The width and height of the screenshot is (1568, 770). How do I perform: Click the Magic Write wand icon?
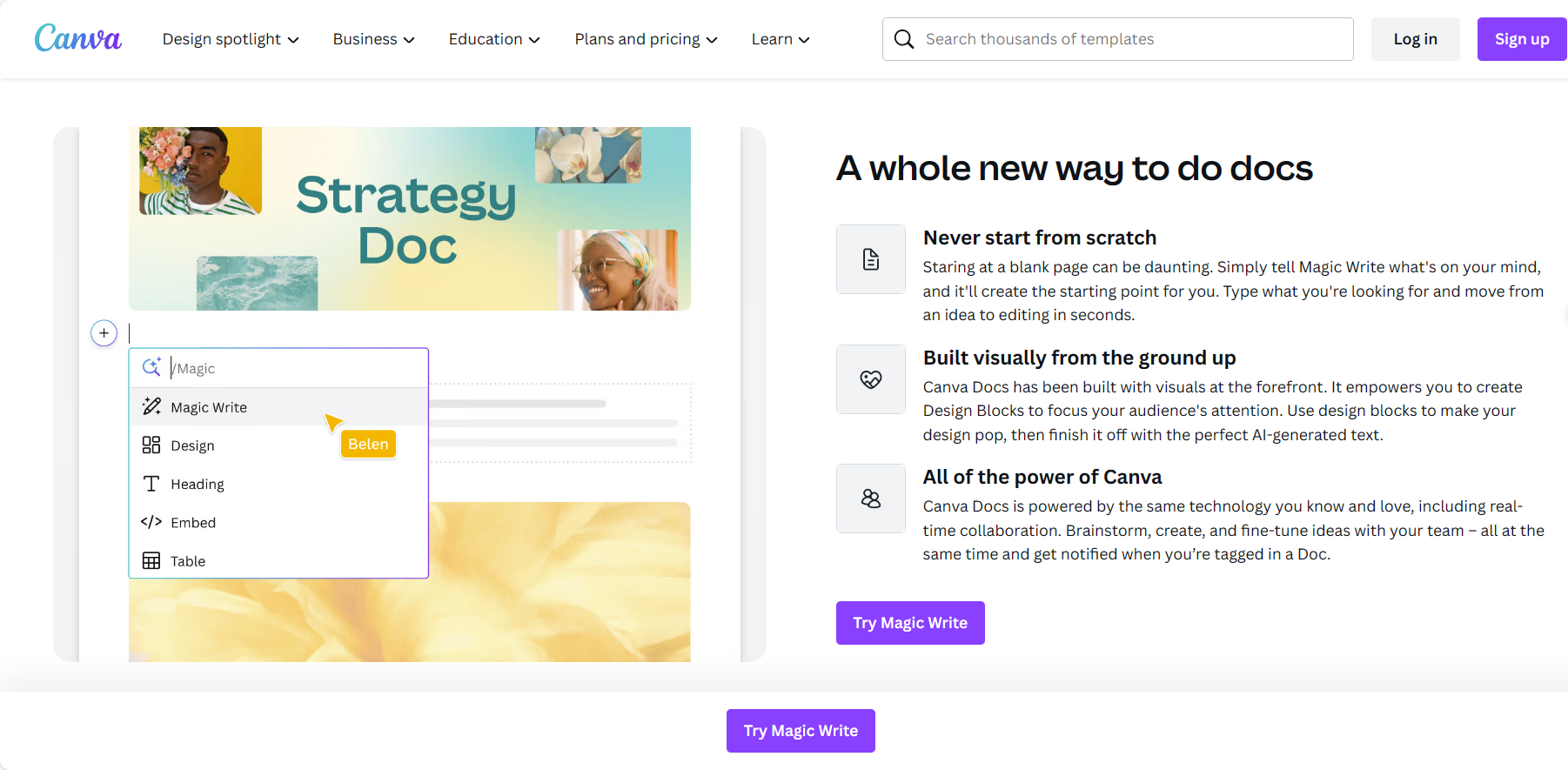pos(151,406)
